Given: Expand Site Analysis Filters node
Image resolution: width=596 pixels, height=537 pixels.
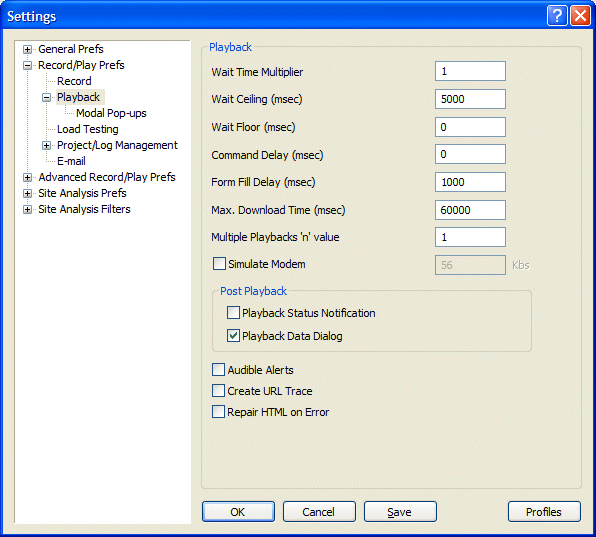Looking at the screenshot, I should [27, 209].
